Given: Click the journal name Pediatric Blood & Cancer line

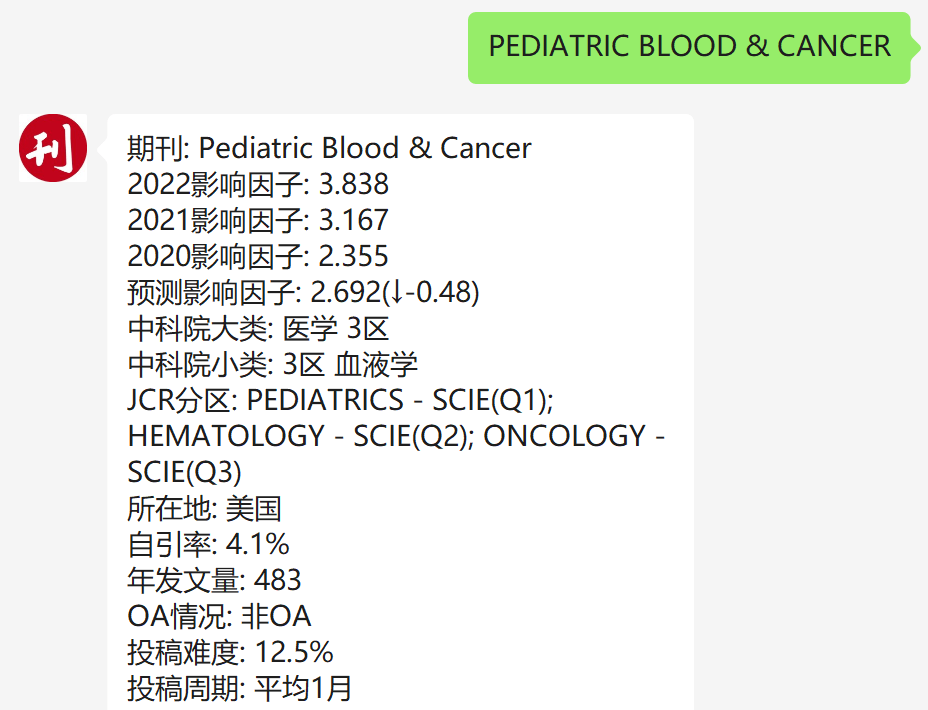Looking at the screenshot, I should click(x=329, y=148).
